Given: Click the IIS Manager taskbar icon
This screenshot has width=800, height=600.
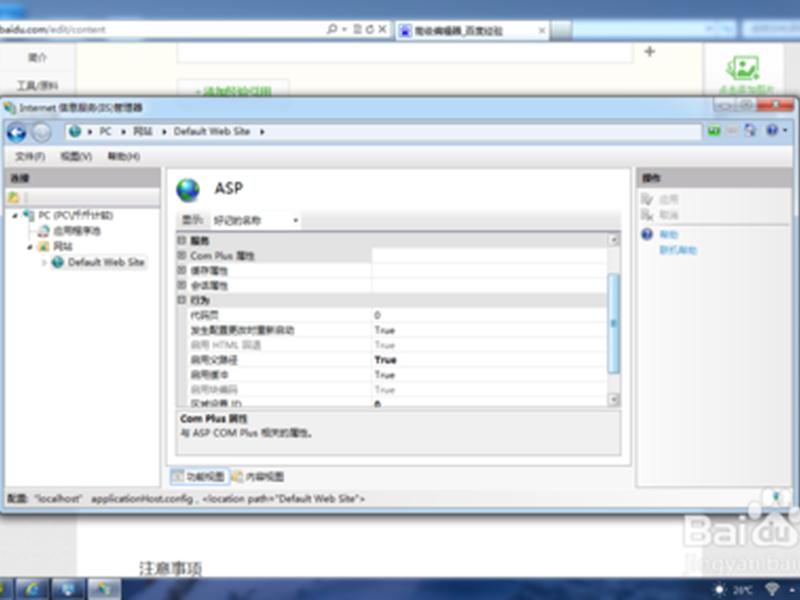Looking at the screenshot, I should [x=105, y=589].
